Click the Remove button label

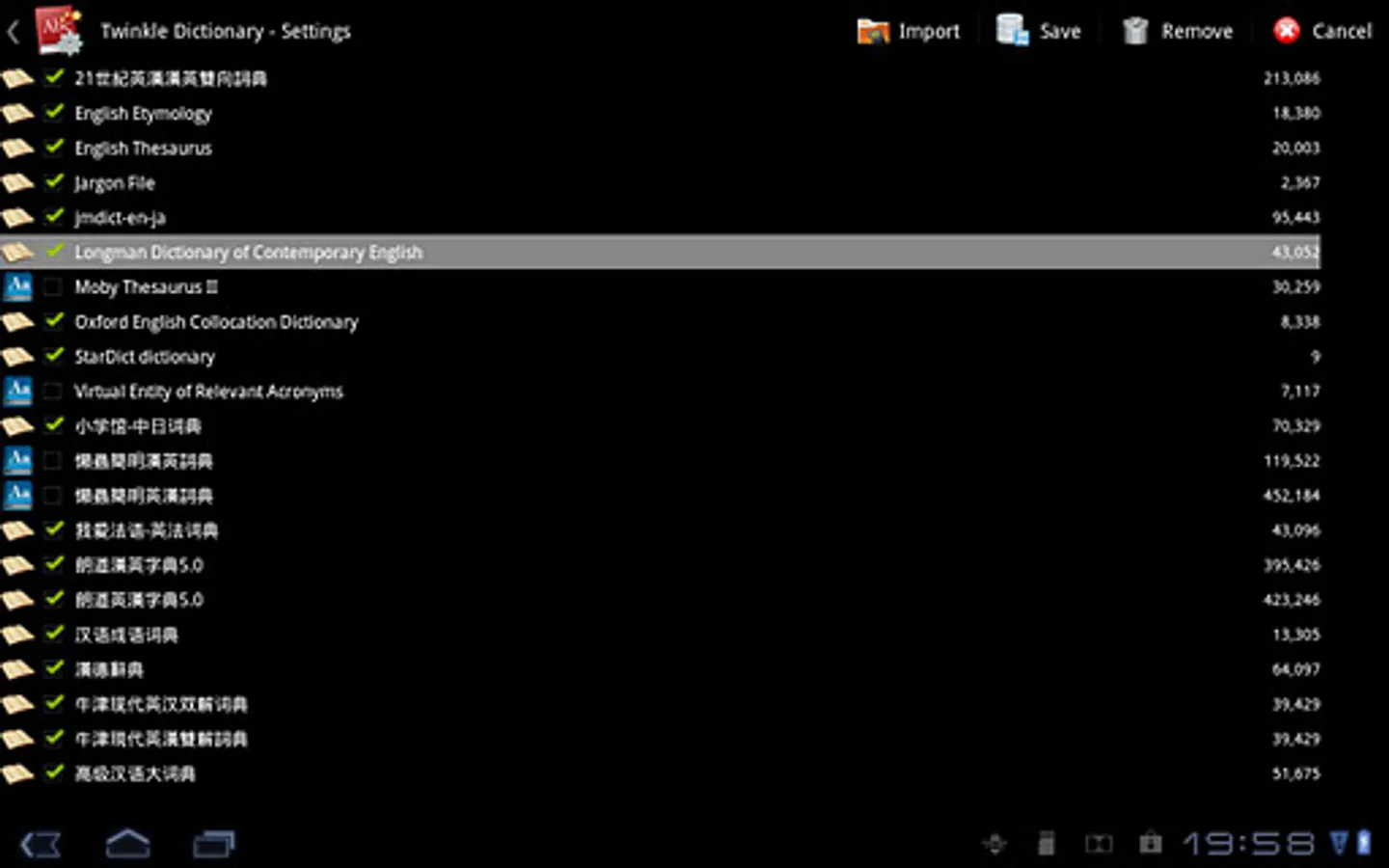[1197, 31]
